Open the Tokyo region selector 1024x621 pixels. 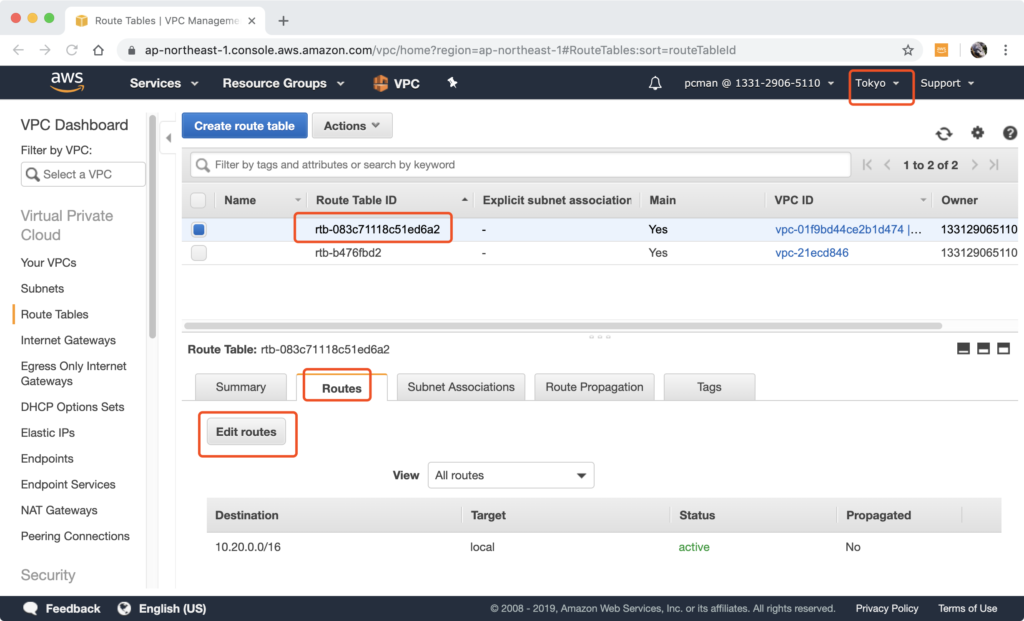point(878,83)
